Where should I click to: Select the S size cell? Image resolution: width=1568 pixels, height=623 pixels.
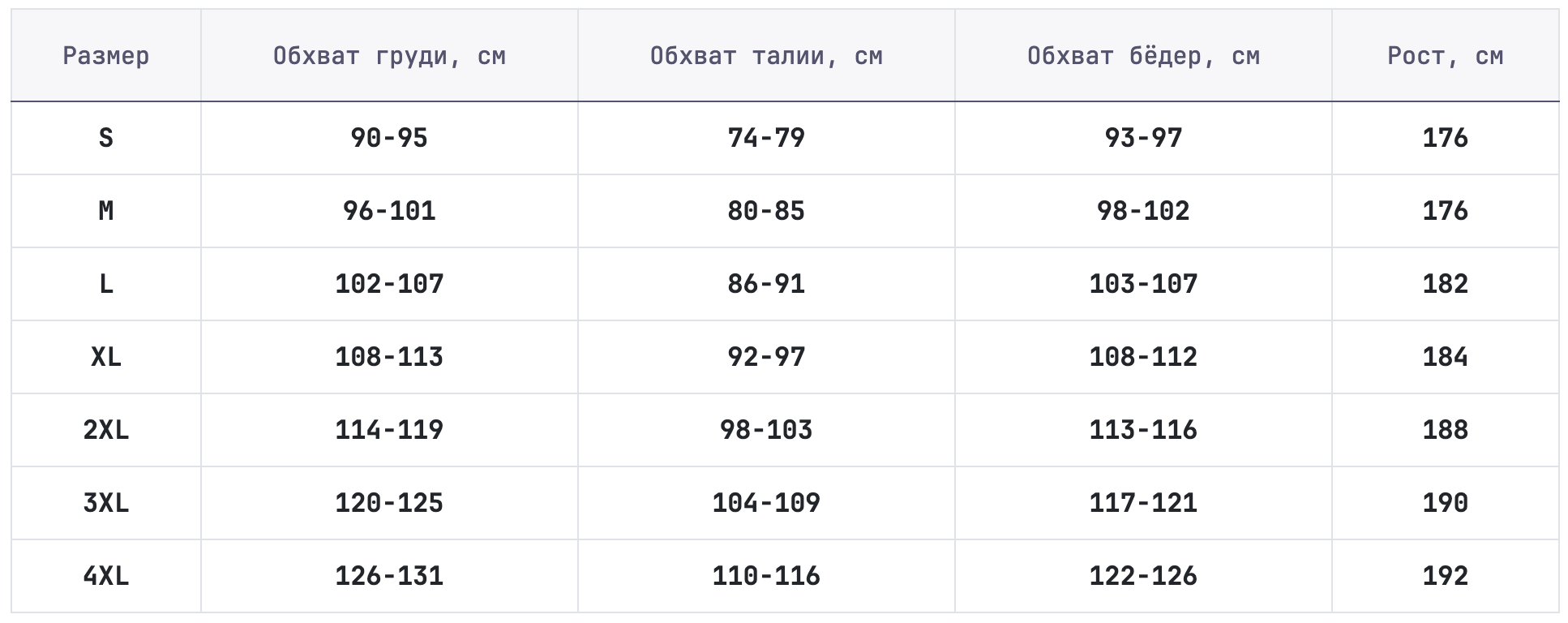pyautogui.click(x=106, y=138)
